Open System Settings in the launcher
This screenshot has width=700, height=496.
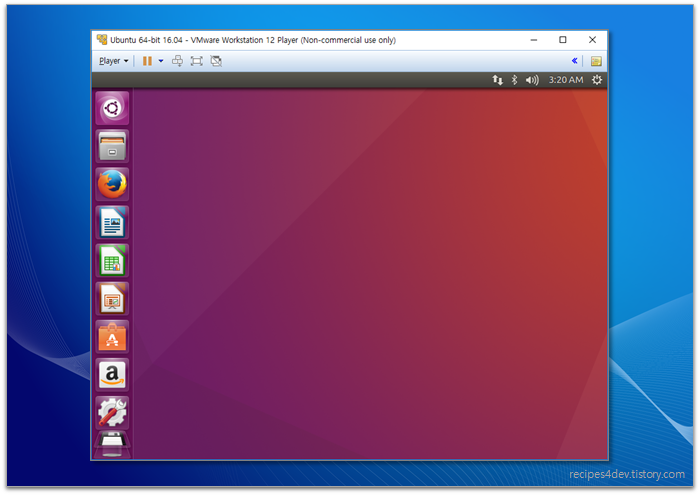112,413
